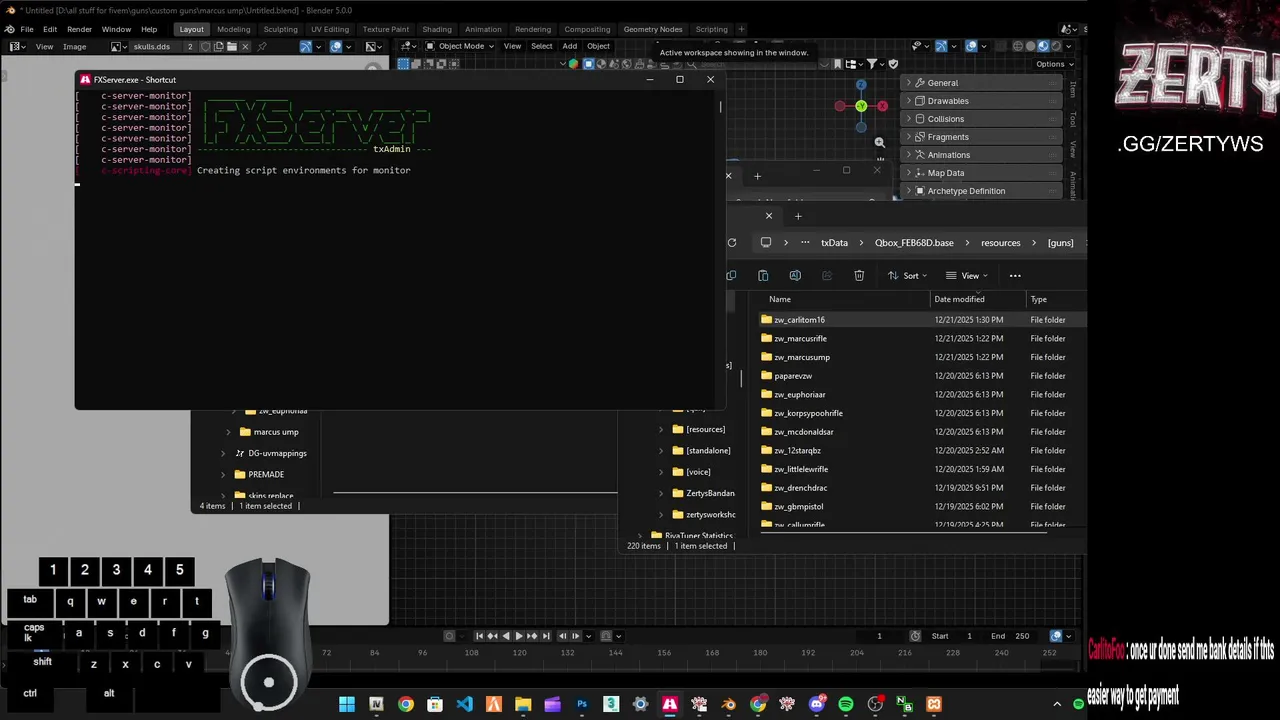Click the delete icon in File Explorer toolbar
Image resolution: width=1280 pixels, height=720 pixels.
point(859,275)
